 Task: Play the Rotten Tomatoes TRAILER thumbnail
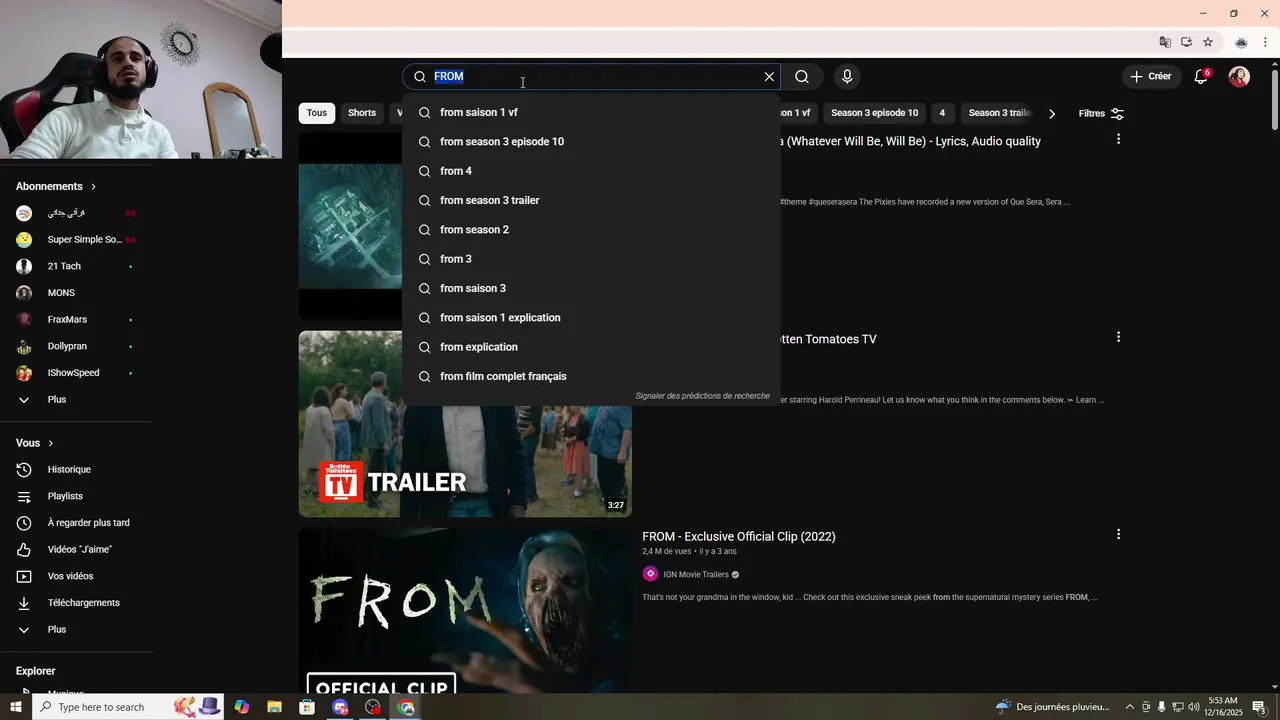465,424
